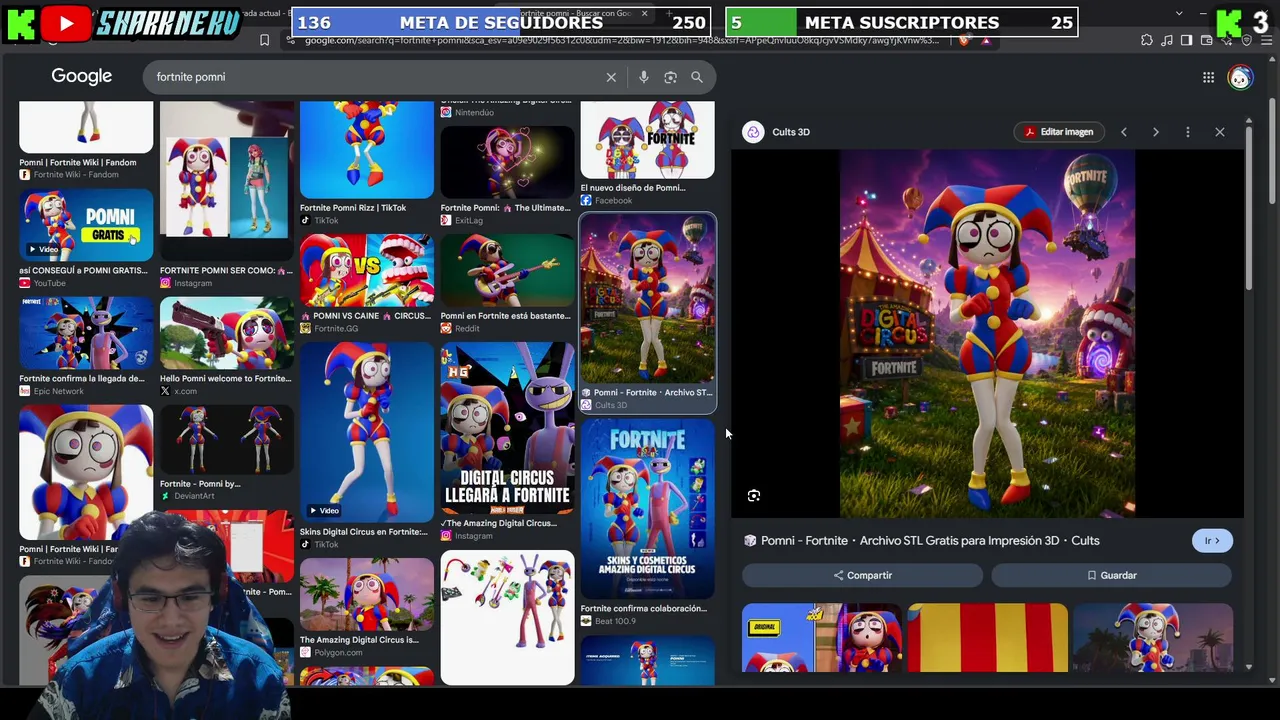Open the Pomni and Jax pickaxes white thumbnail

[x=508, y=617]
